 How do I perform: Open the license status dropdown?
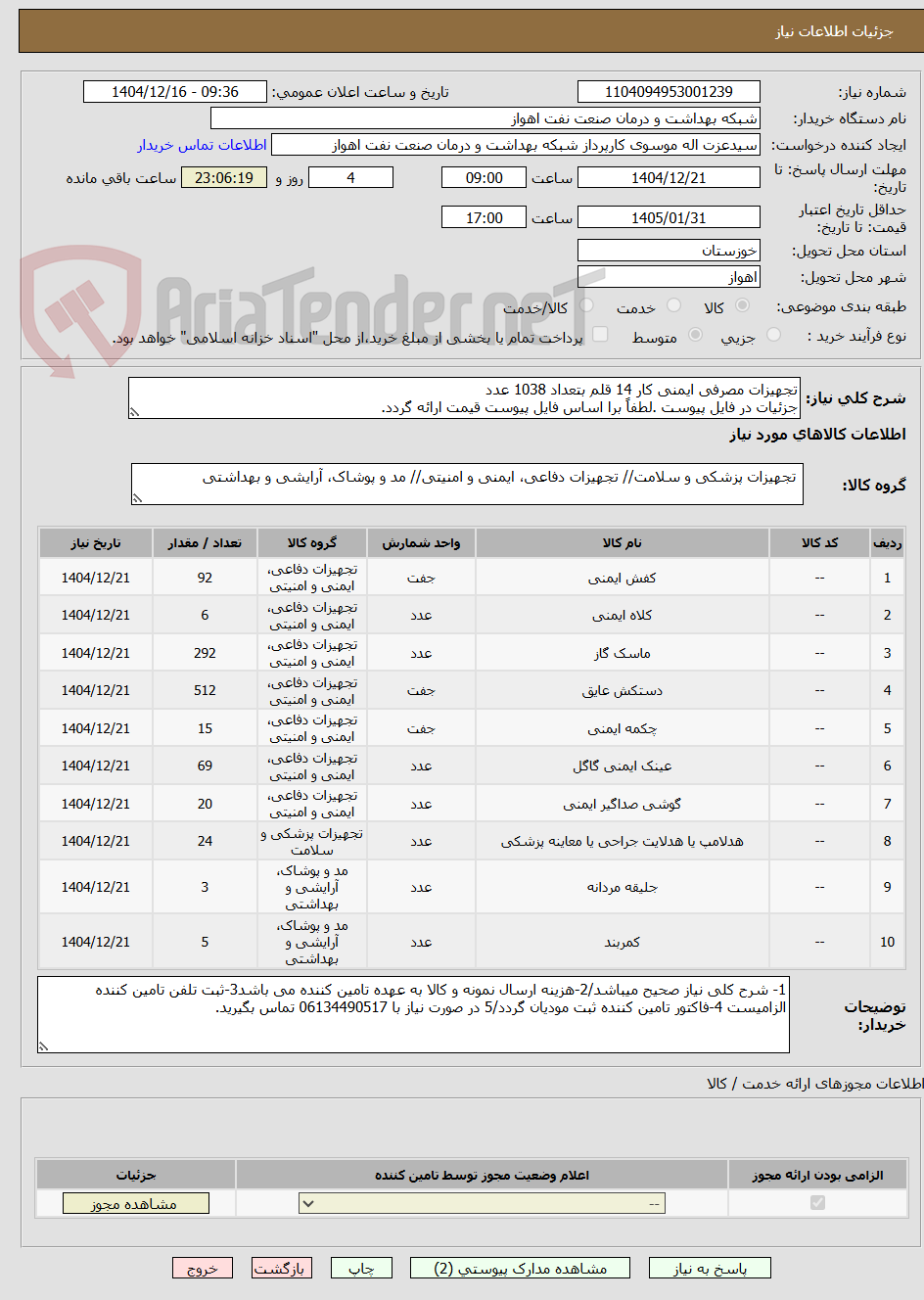click(x=482, y=1203)
